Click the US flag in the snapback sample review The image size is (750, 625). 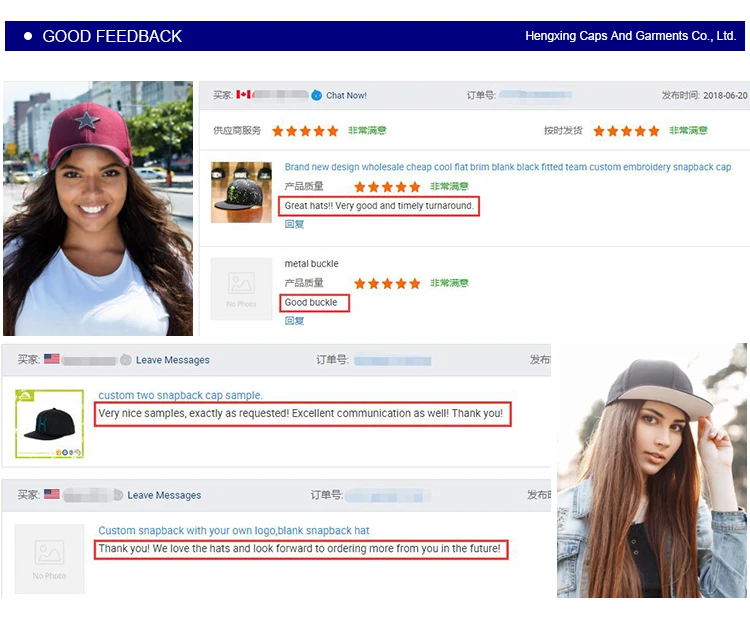click(52, 359)
